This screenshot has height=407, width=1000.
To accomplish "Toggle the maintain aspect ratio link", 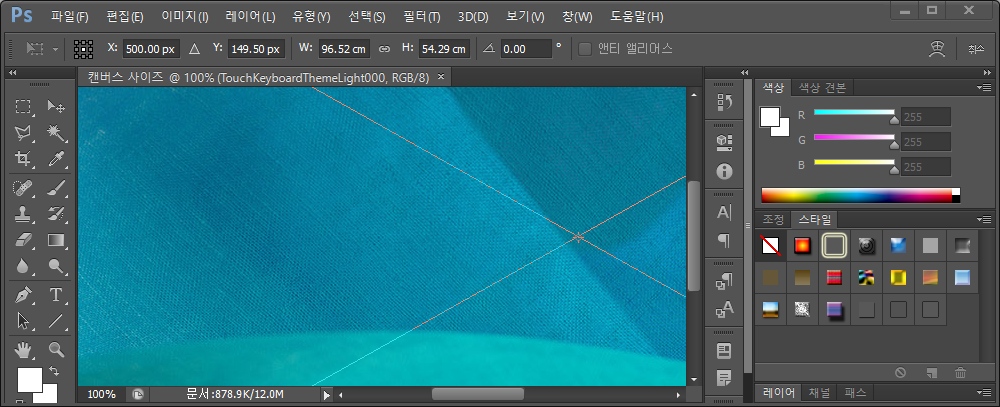I will coord(384,48).
